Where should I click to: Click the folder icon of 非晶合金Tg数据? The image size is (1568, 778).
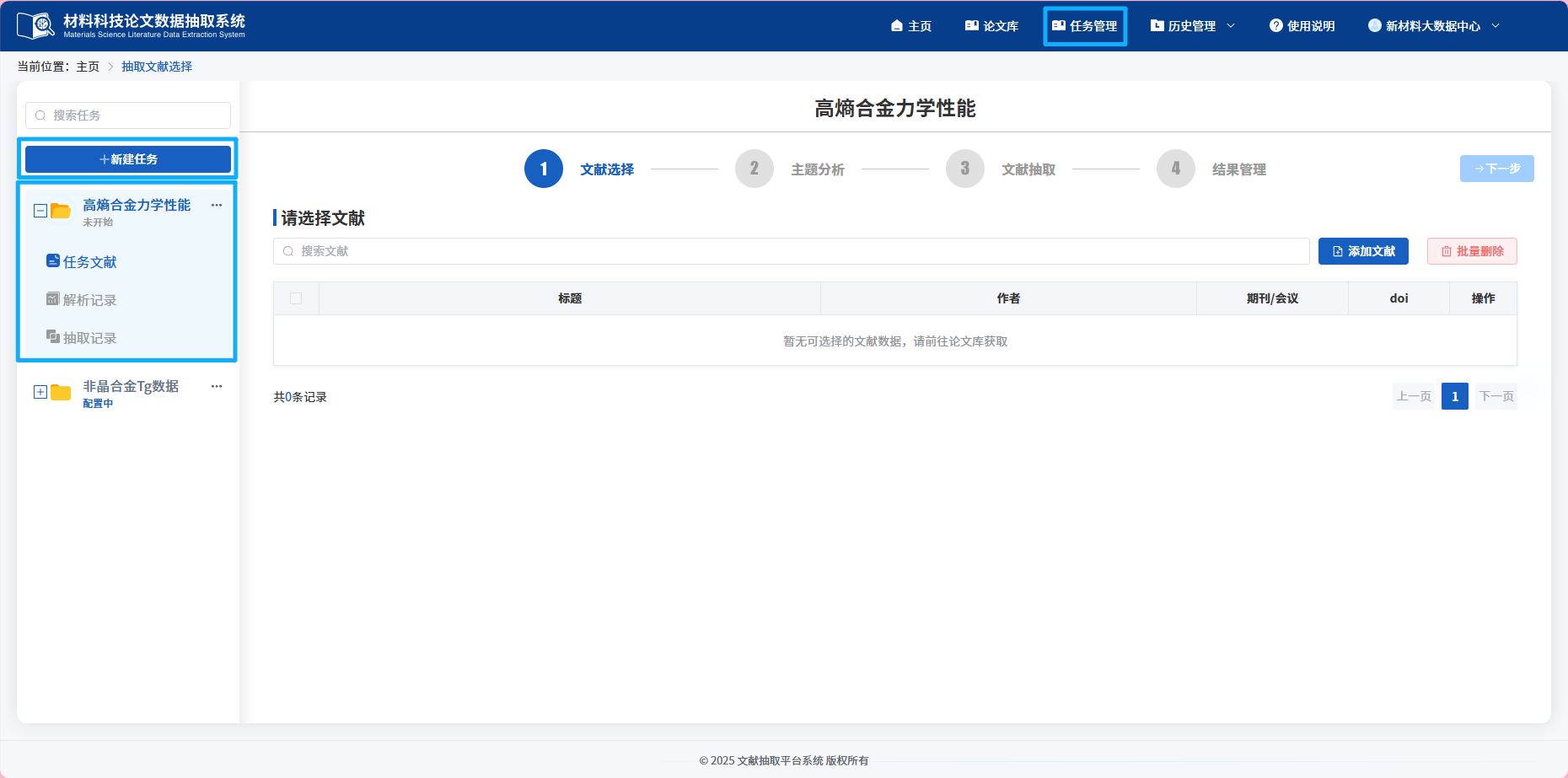(x=59, y=392)
